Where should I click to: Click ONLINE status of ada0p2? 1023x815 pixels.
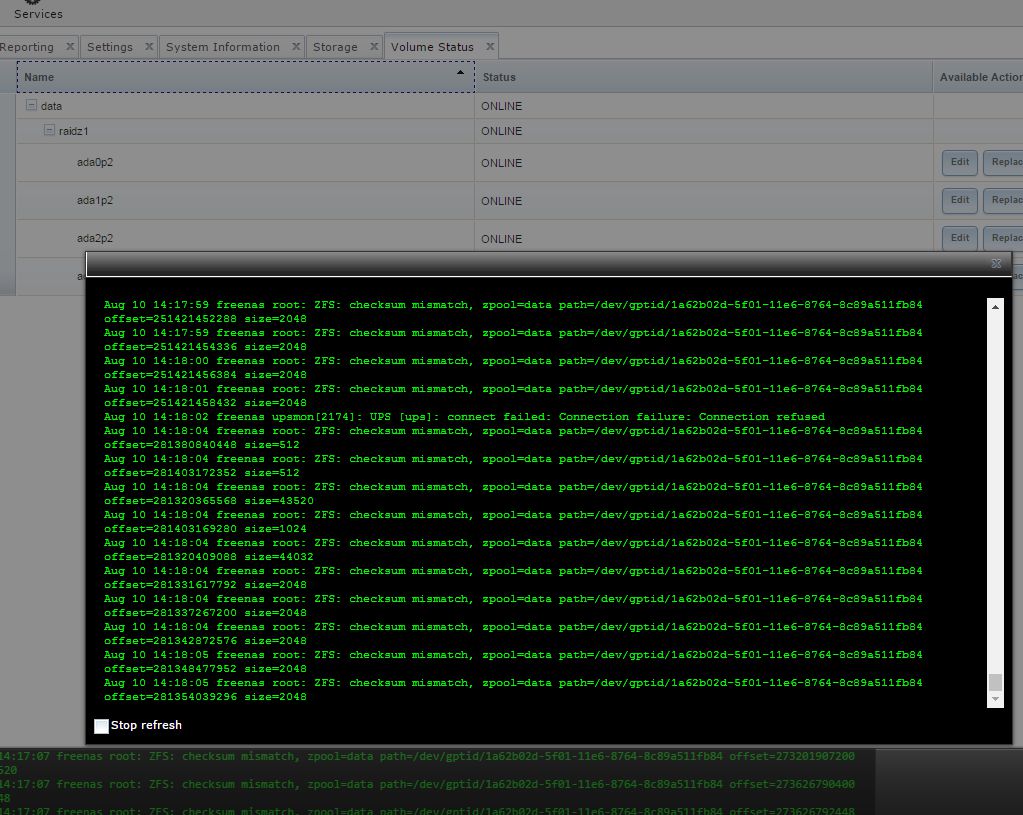(x=501, y=163)
